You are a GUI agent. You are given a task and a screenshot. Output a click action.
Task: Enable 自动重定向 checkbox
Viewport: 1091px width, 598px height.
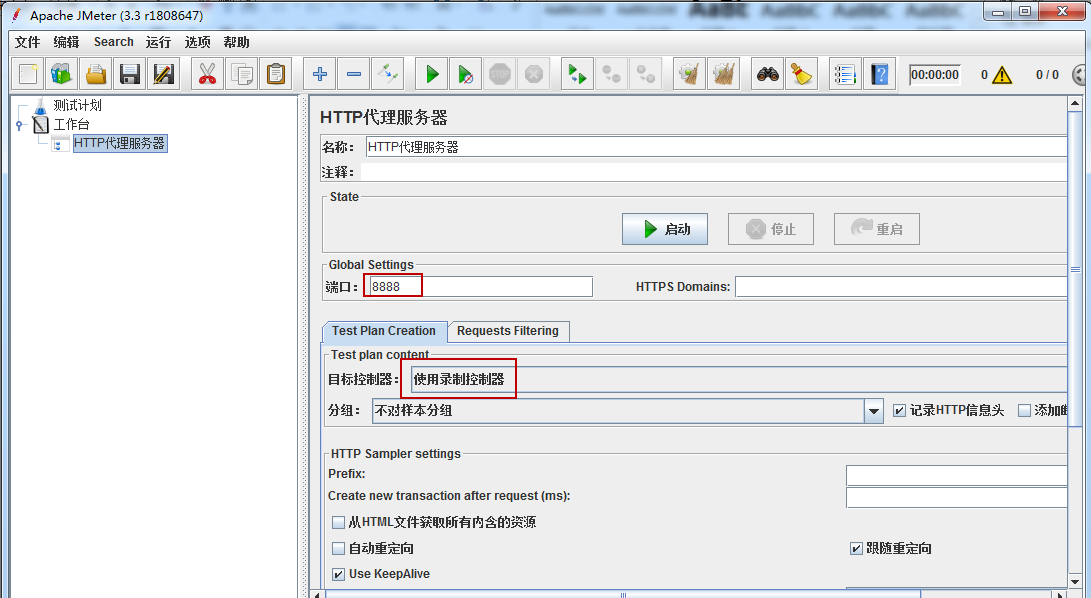coord(338,549)
